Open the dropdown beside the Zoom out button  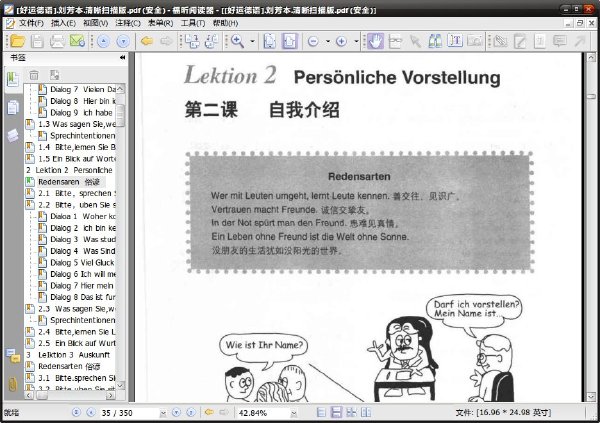click(x=328, y=41)
